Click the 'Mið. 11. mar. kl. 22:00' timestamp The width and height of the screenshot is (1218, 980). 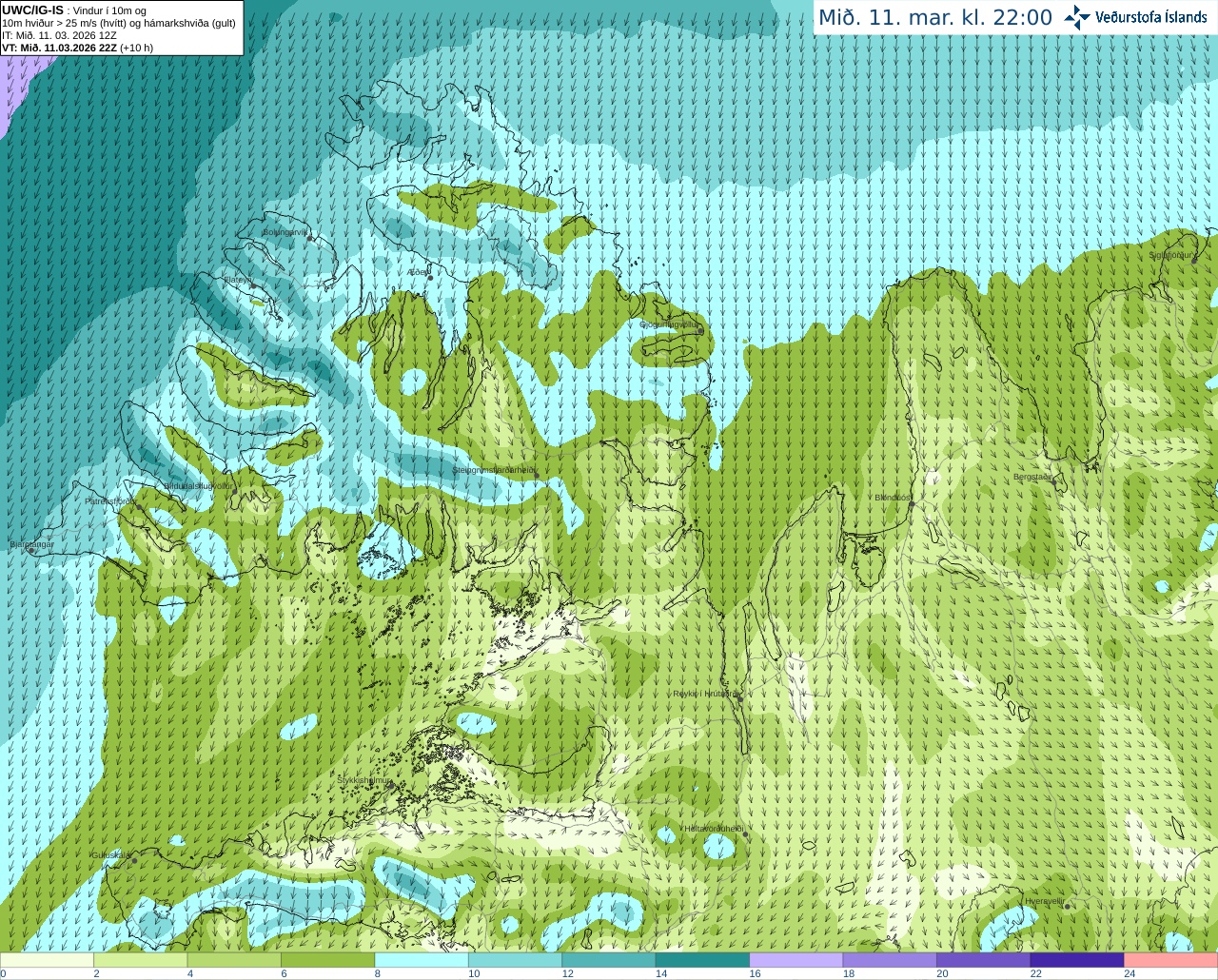[935, 17]
